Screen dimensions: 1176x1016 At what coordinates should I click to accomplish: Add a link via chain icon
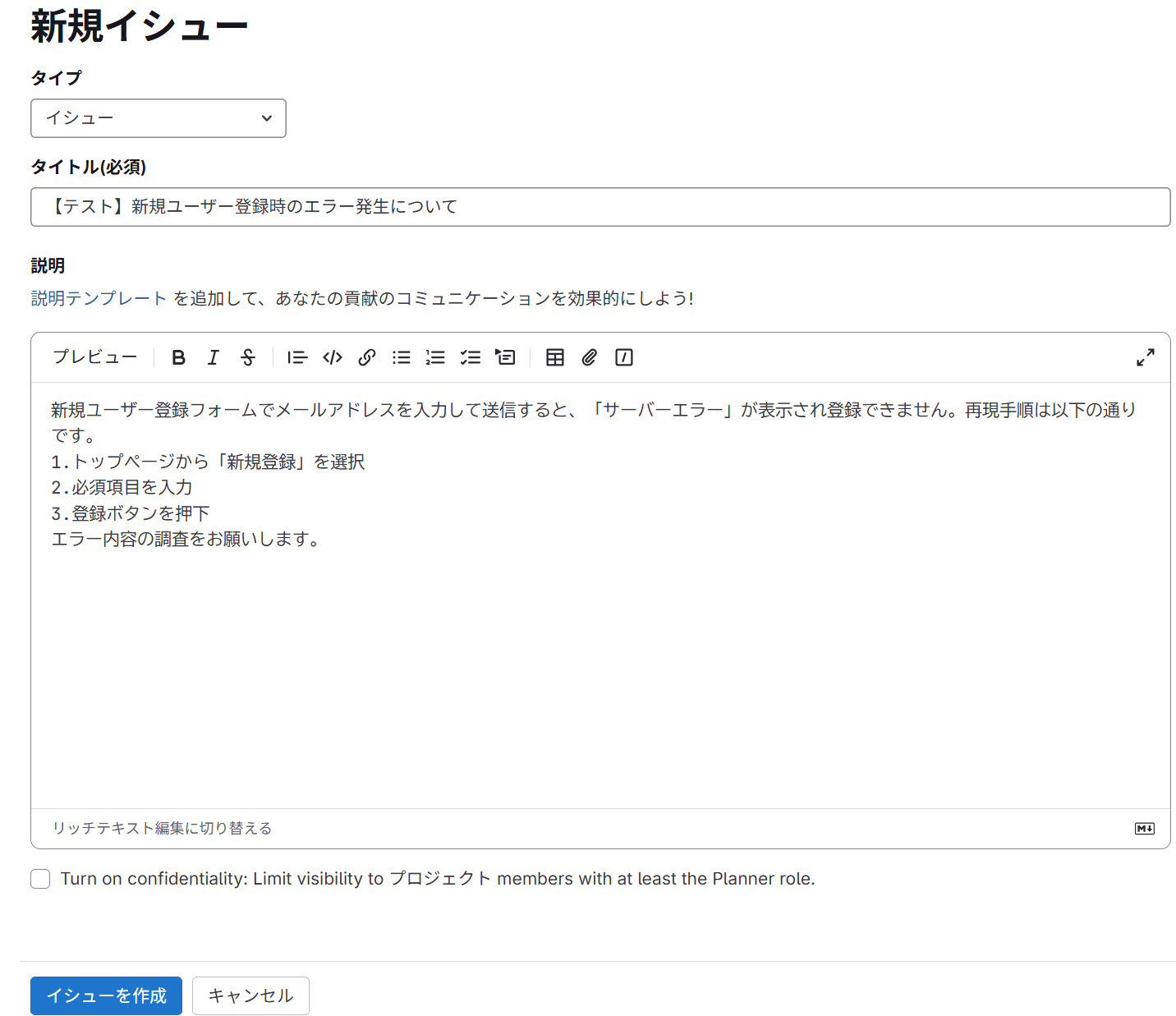coord(367,357)
